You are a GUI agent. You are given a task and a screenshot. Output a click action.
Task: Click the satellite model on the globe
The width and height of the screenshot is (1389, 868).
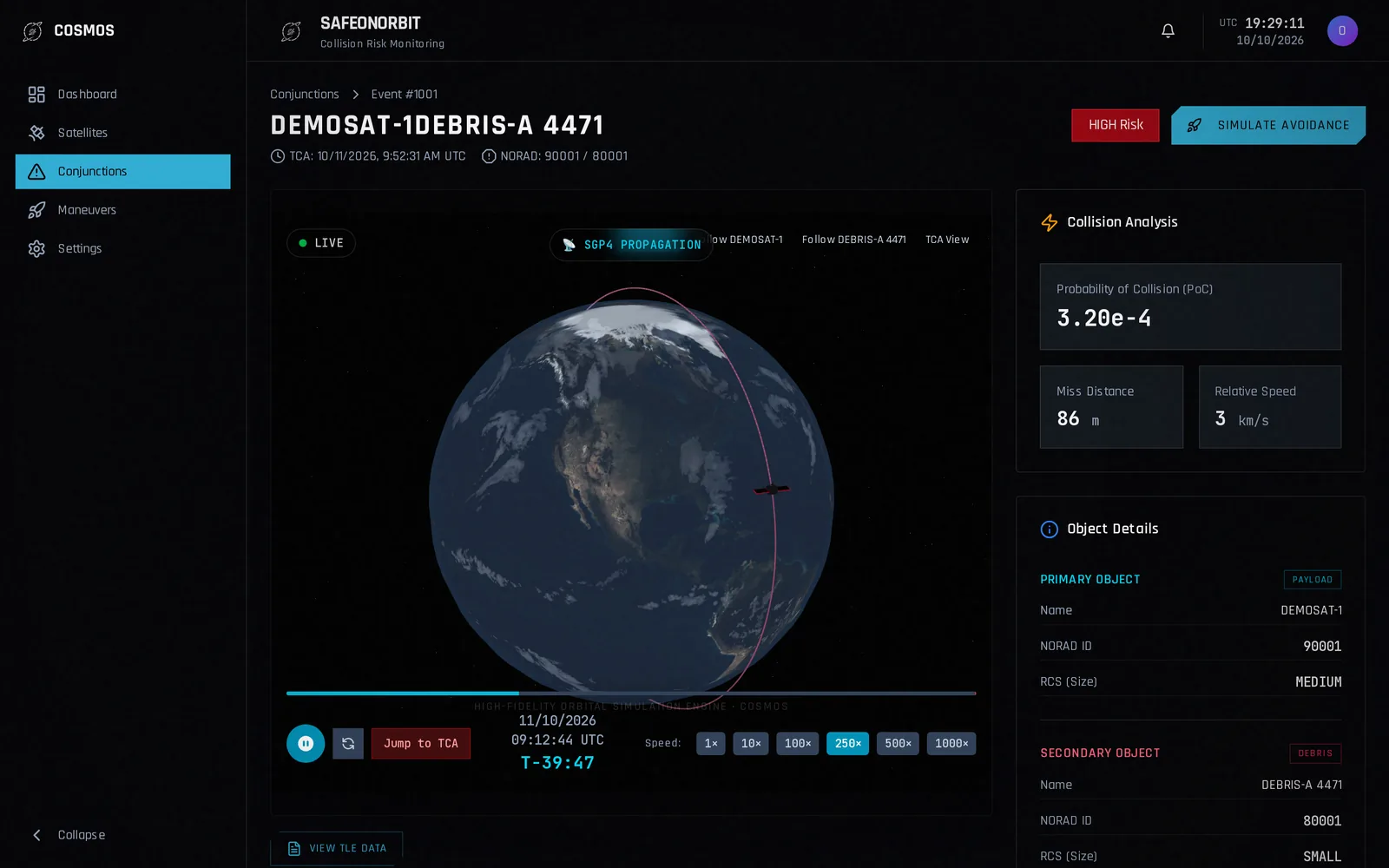coord(772,490)
